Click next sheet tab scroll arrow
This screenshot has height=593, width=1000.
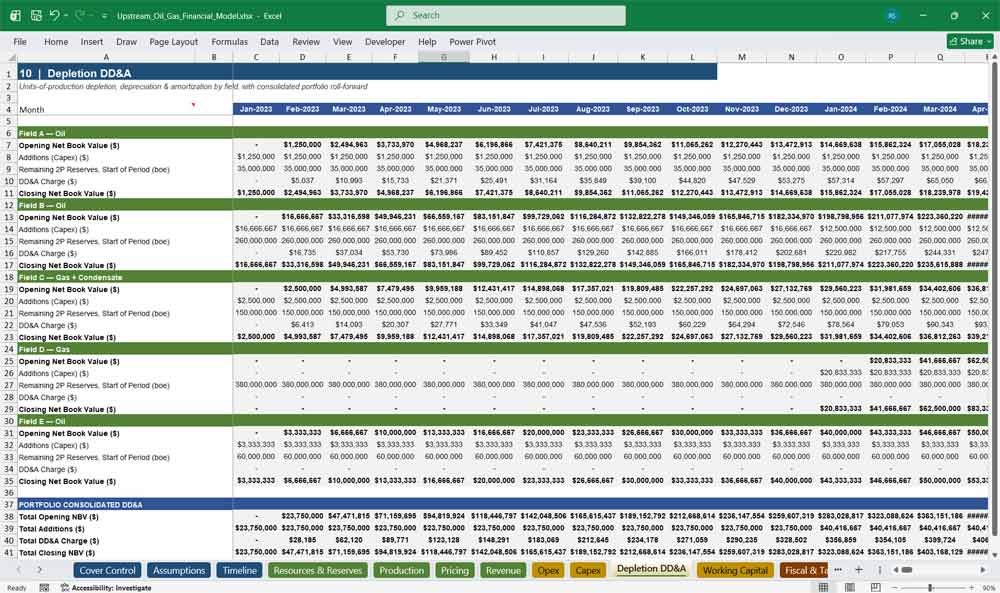click(40, 570)
